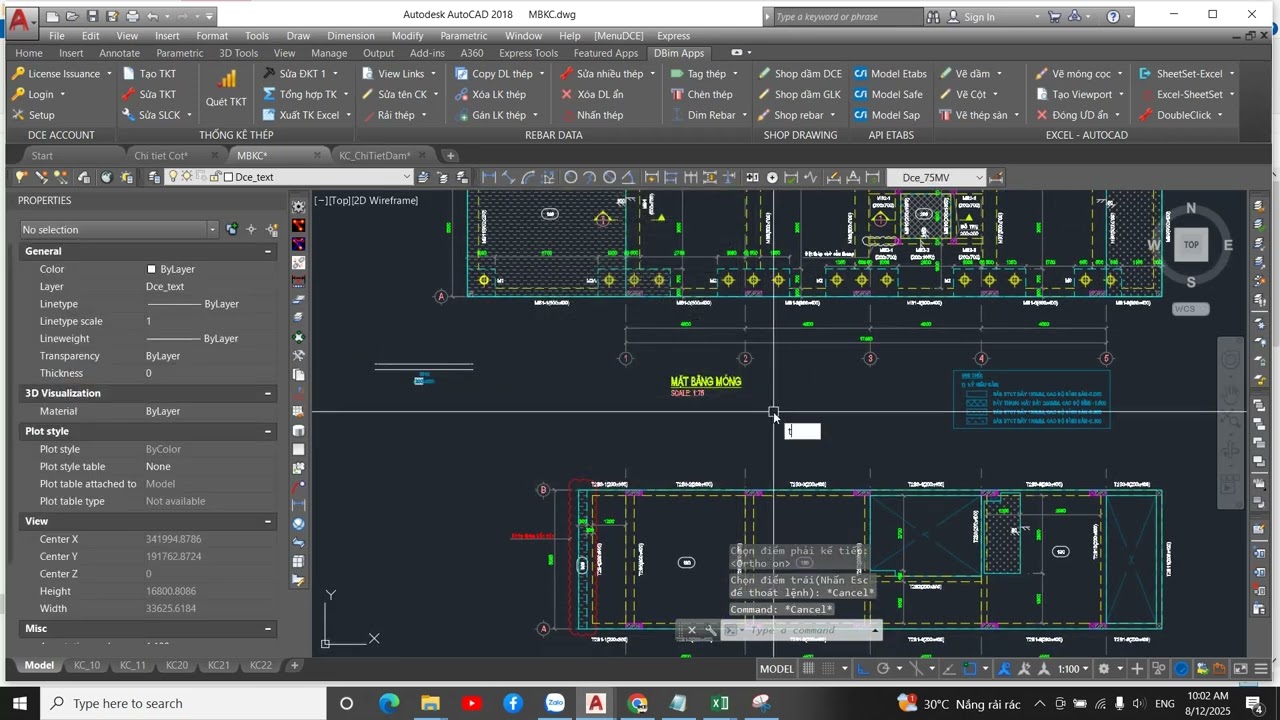Collapse the Plot style section

coord(268,431)
